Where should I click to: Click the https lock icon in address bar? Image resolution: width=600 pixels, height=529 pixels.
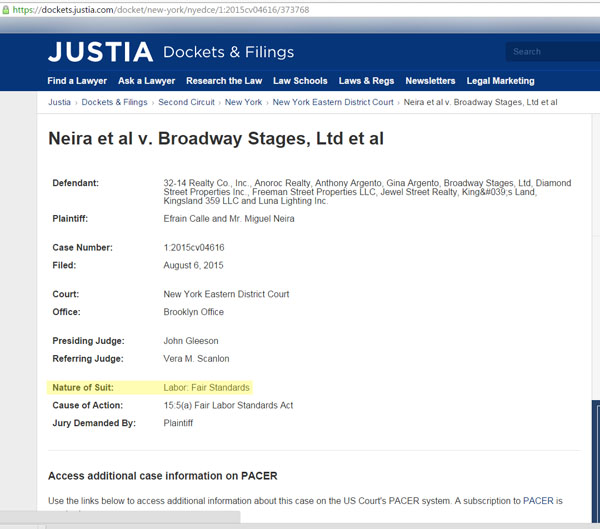[x=6, y=10]
